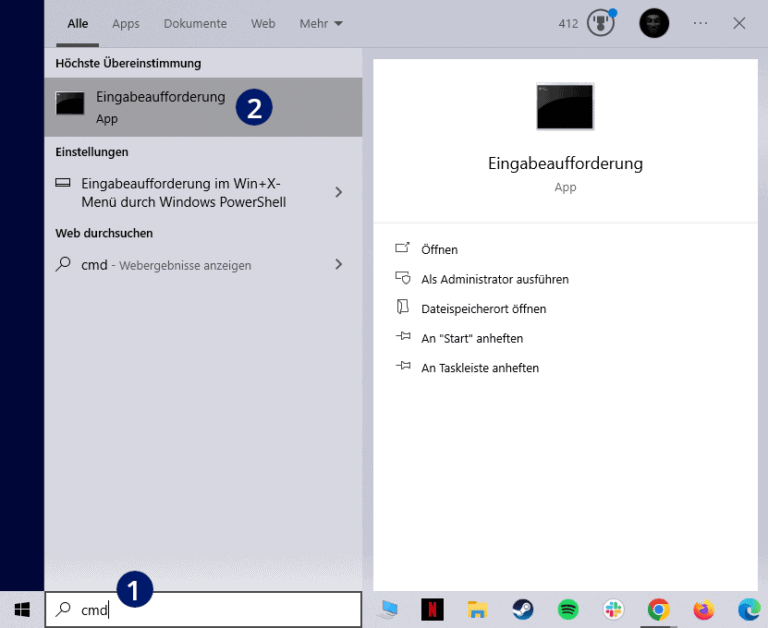Image resolution: width=768 pixels, height=628 pixels.
Task: Open the rewards trophy icon
Action: [600, 23]
